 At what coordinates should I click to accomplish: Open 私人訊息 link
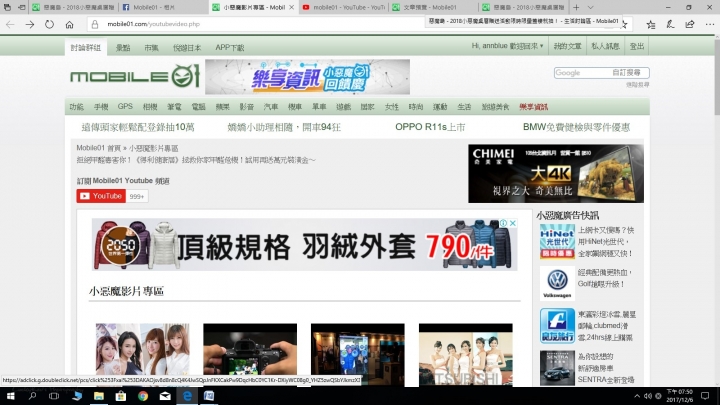605,46
